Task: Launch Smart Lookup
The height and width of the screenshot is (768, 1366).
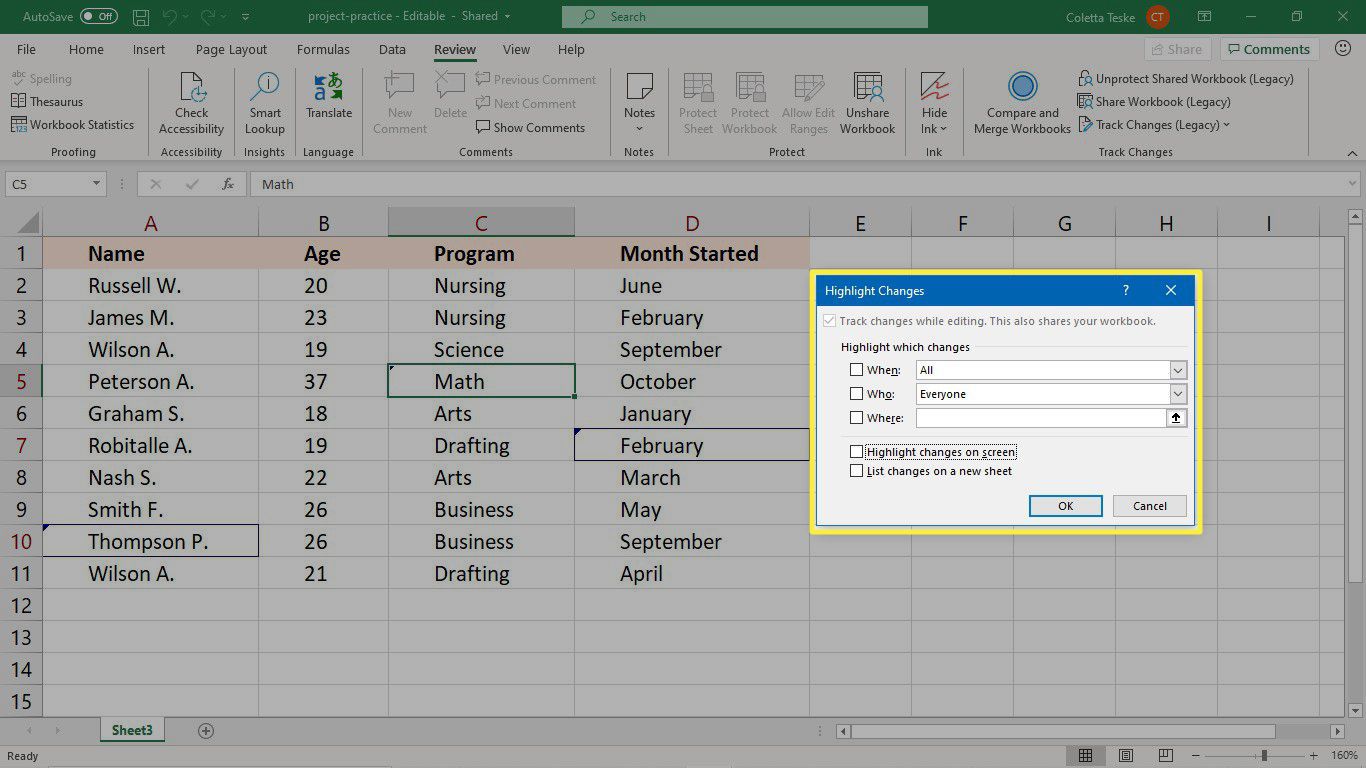Action: (265, 104)
